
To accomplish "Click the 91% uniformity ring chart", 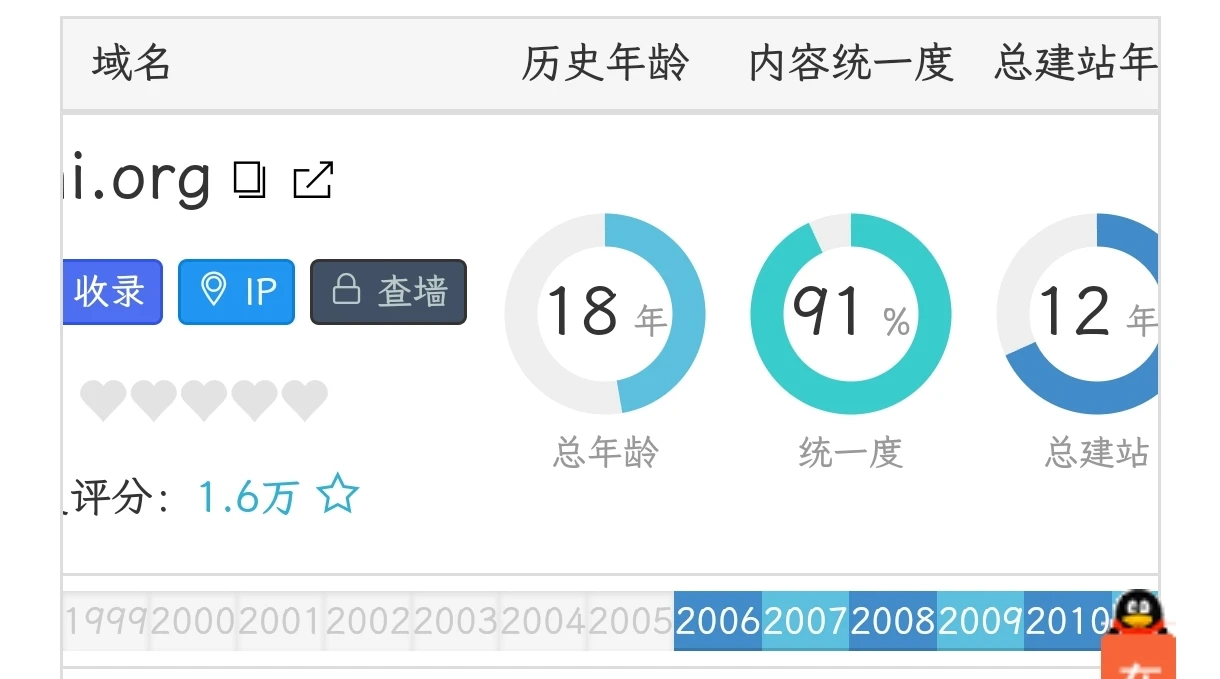I will [x=851, y=313].
